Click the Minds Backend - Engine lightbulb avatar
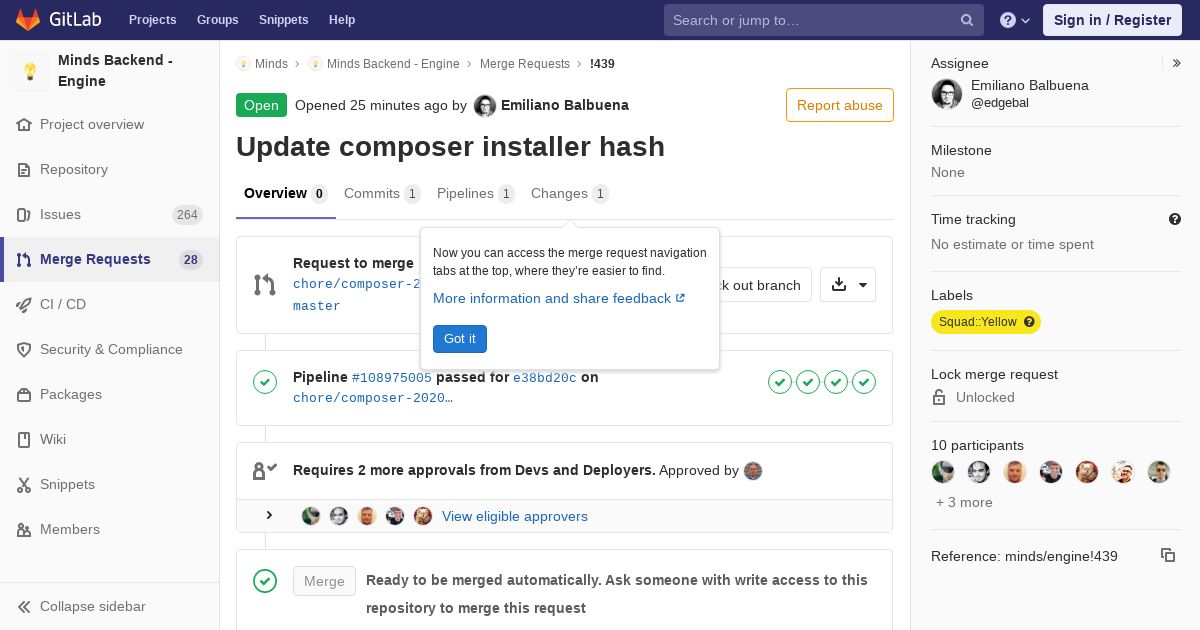The height and width of the screenshot is (630, 1200). pyautogui.click(x=30, y=71)
